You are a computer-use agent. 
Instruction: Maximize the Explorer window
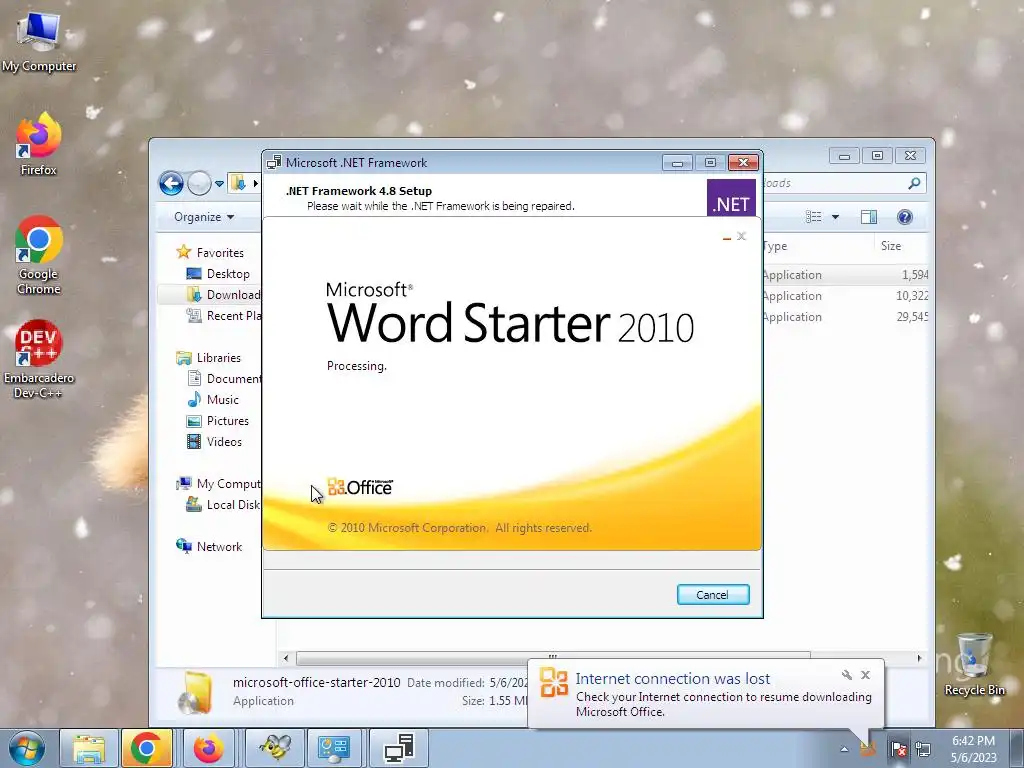point(877,155)
